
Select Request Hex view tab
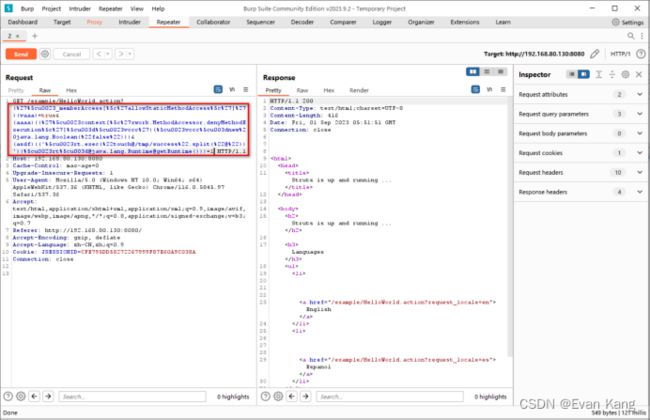tap(71, 90)
